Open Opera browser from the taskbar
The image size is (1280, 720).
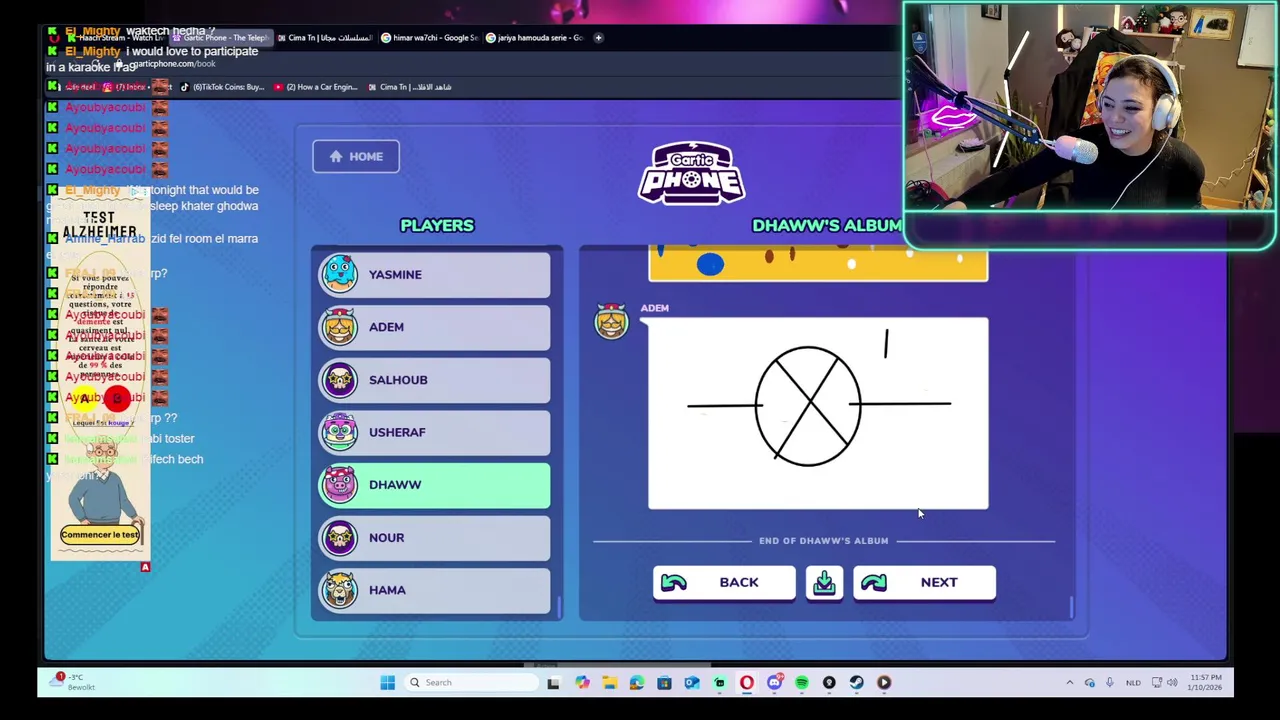coord(747,683)
